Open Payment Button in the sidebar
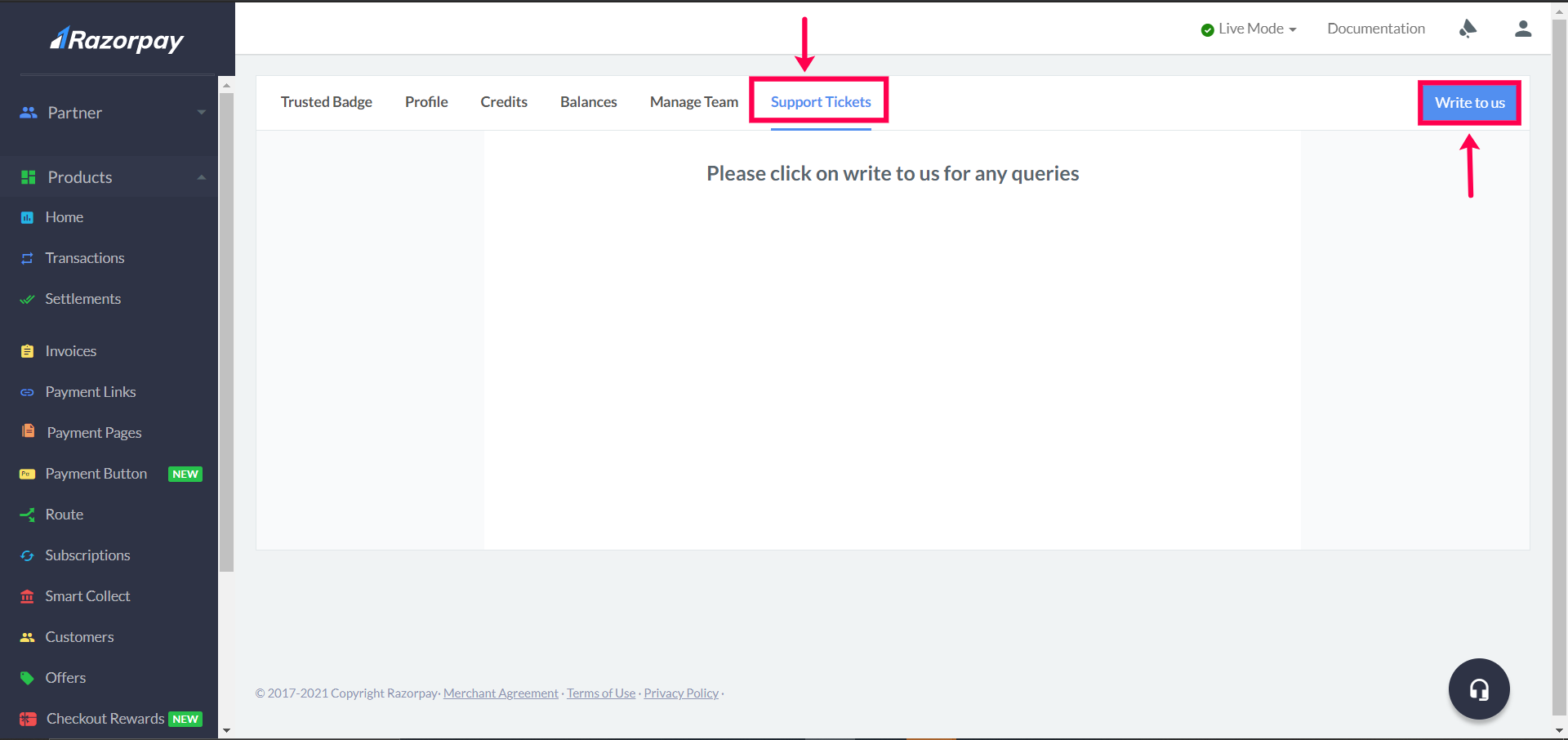 (96, 474)
